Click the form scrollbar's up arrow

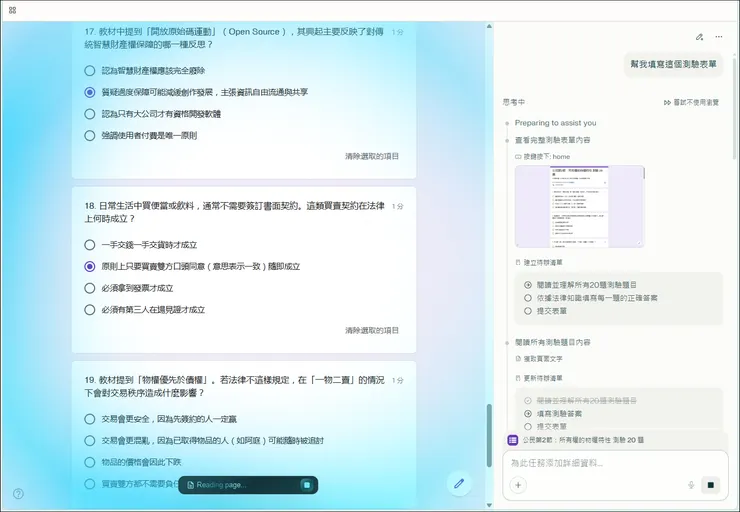pyautogui.click(x=489, y=26)
